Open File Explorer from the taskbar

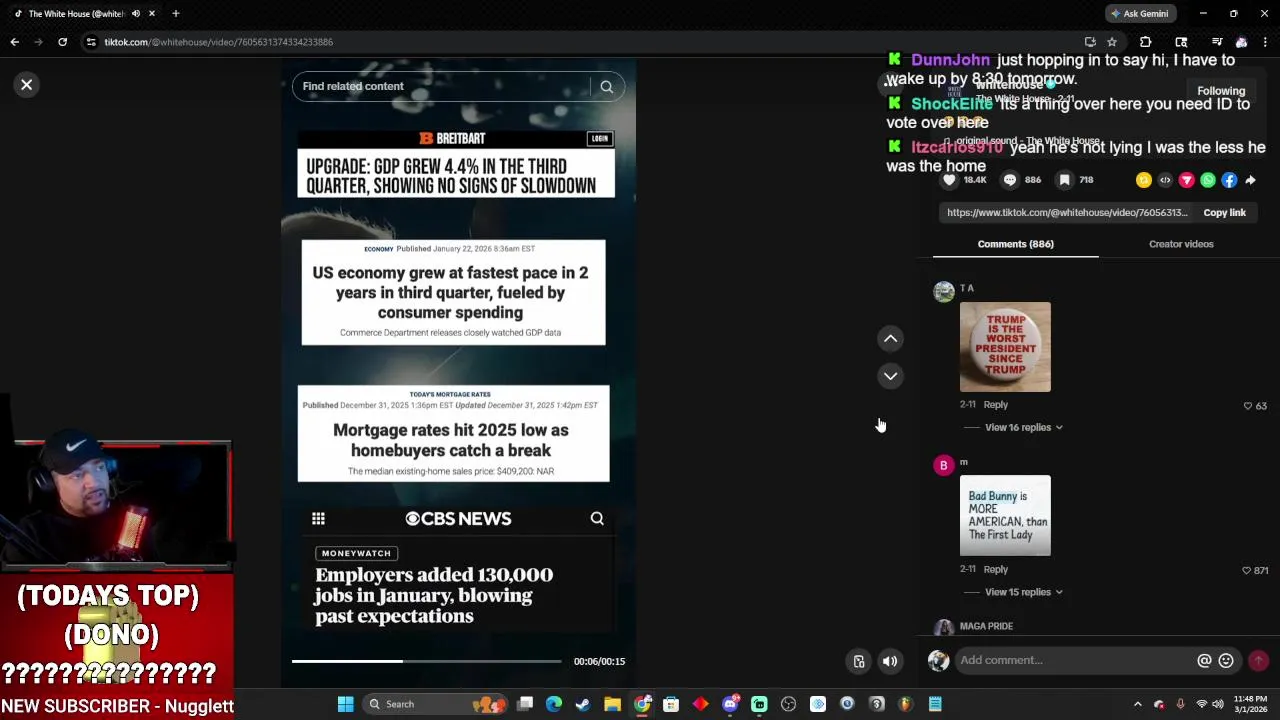(612, 704)
